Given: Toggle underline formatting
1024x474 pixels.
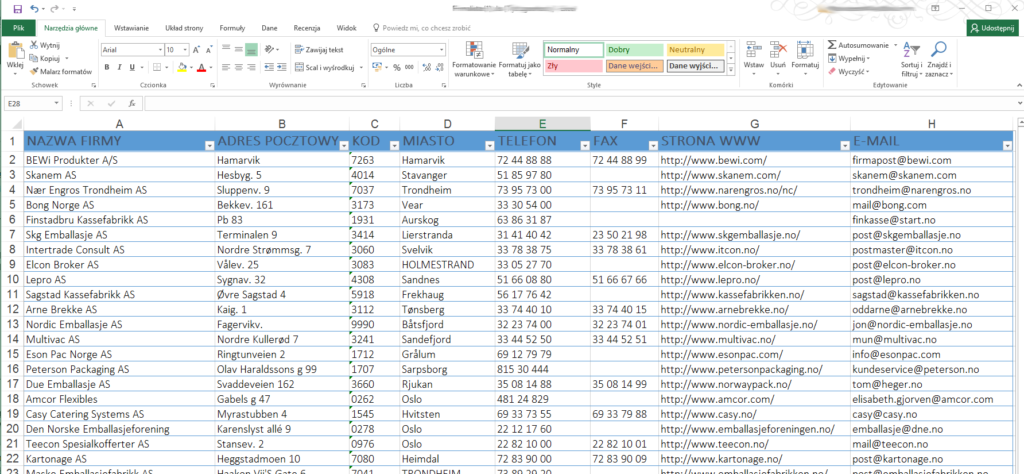Looking at the screenshot, I should point(132,67).
